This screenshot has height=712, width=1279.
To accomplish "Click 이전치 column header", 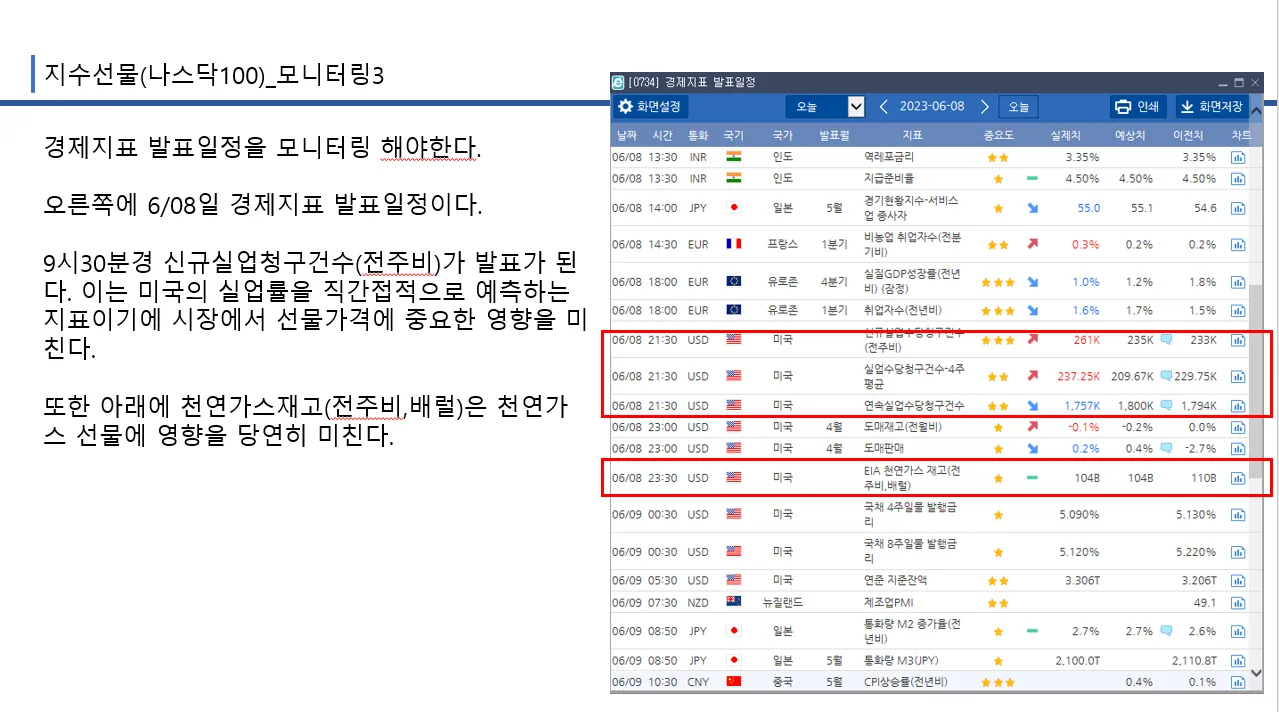I will (1188, 134).
